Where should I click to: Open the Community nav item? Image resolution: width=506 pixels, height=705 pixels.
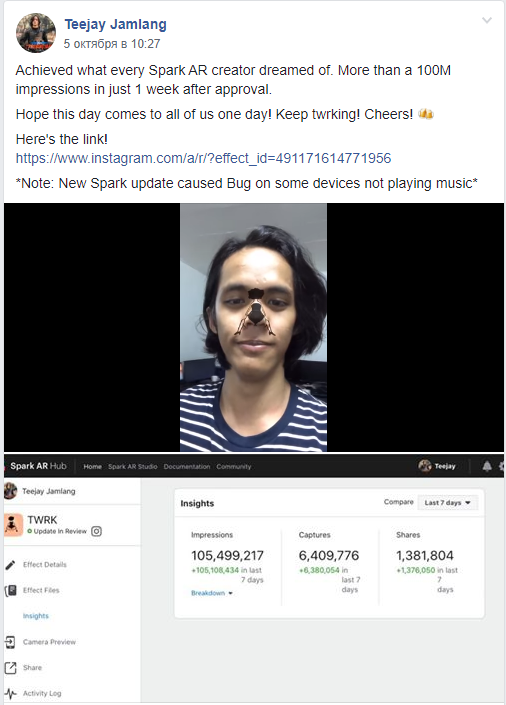point(233,467)
